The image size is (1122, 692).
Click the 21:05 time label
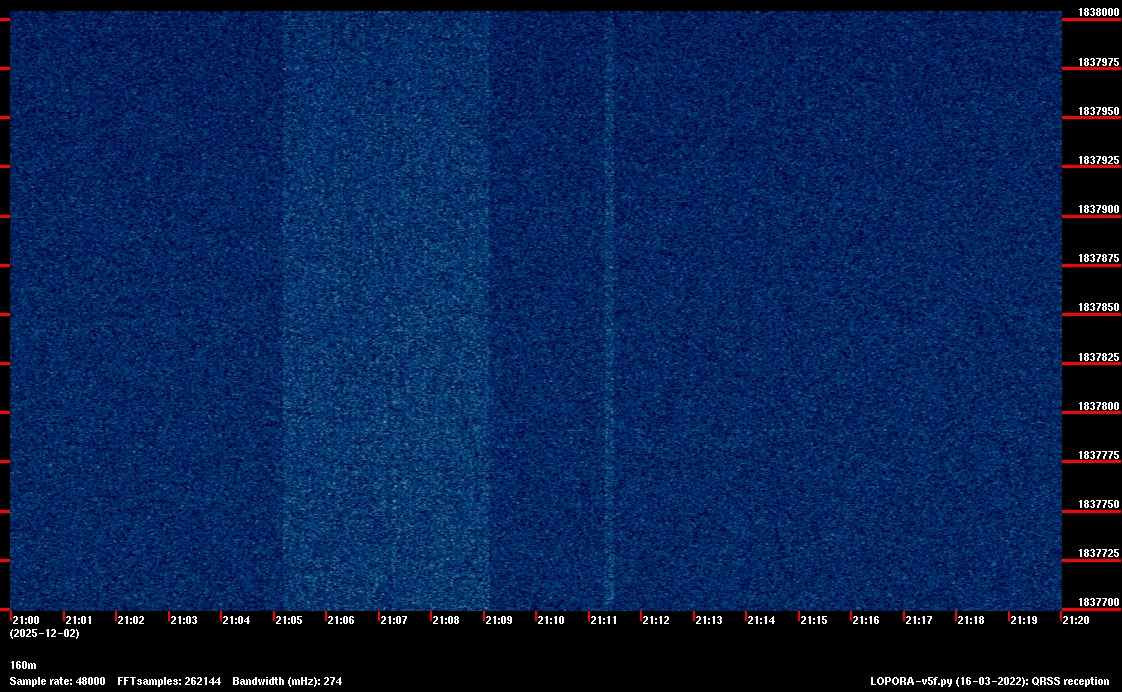(289, 620)
